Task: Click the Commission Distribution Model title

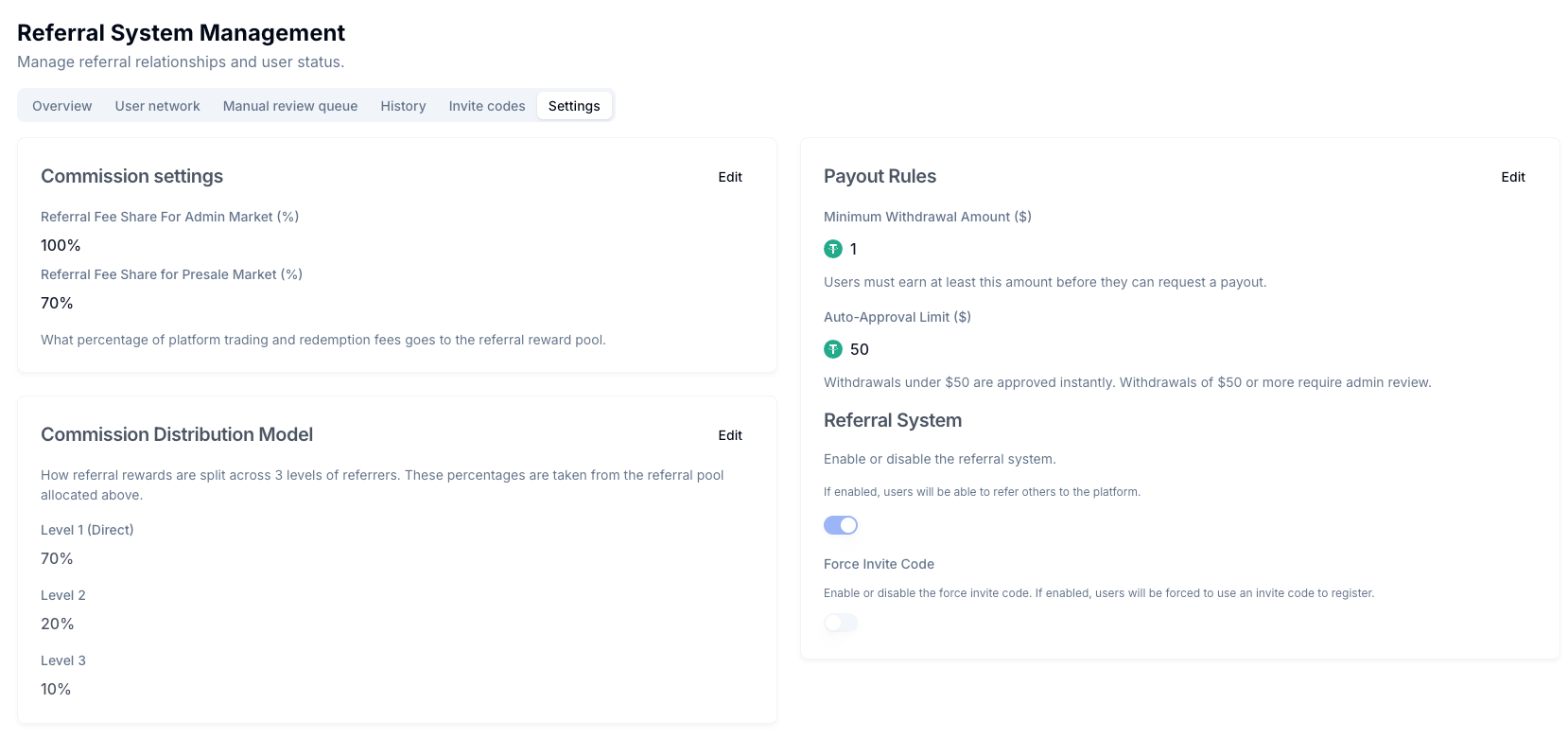Action: tap(177, 434)
